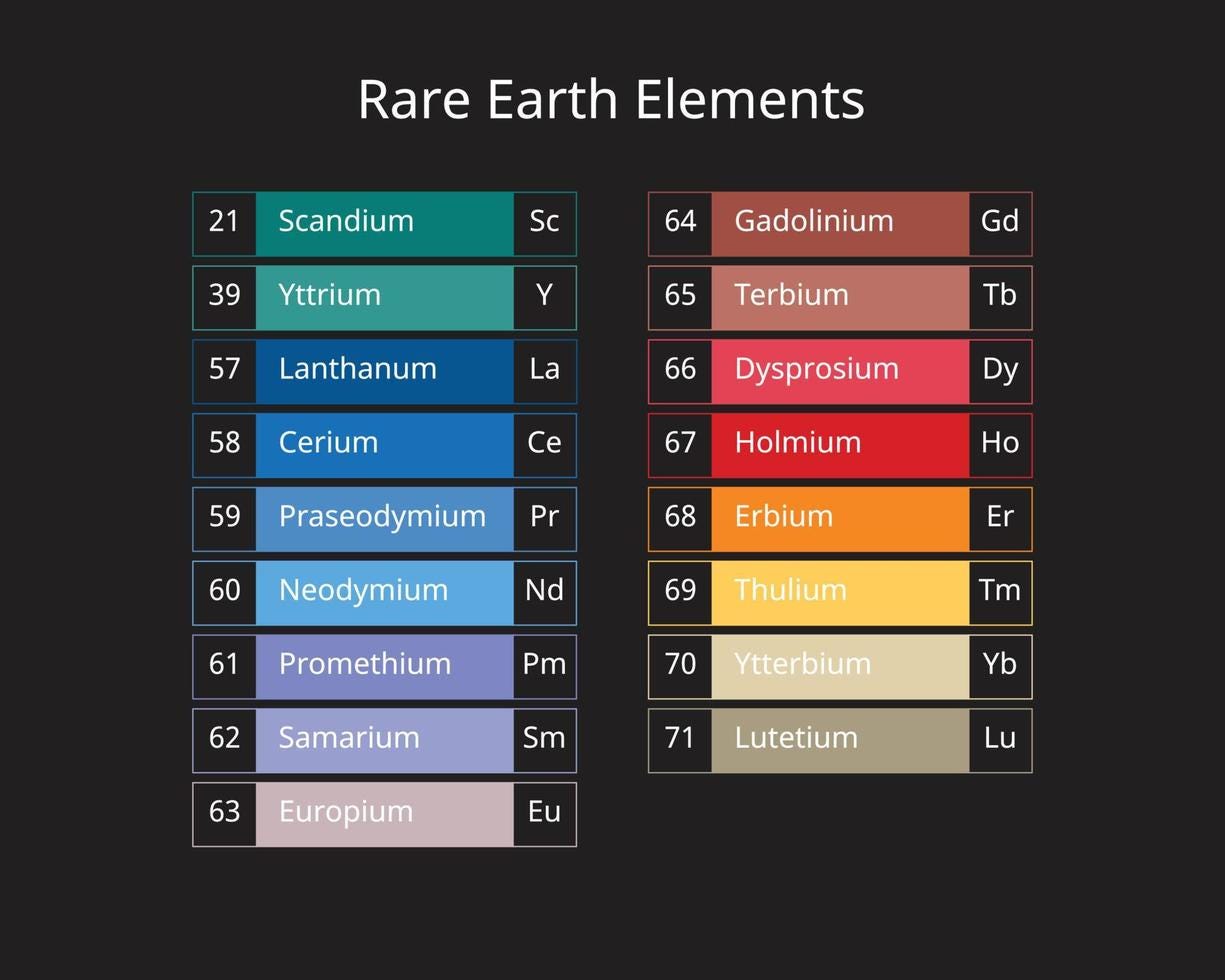Select the Praseodymium entry
This screenshot has width=1225, height=980.
pyautogui.click(x=384, y=518)
